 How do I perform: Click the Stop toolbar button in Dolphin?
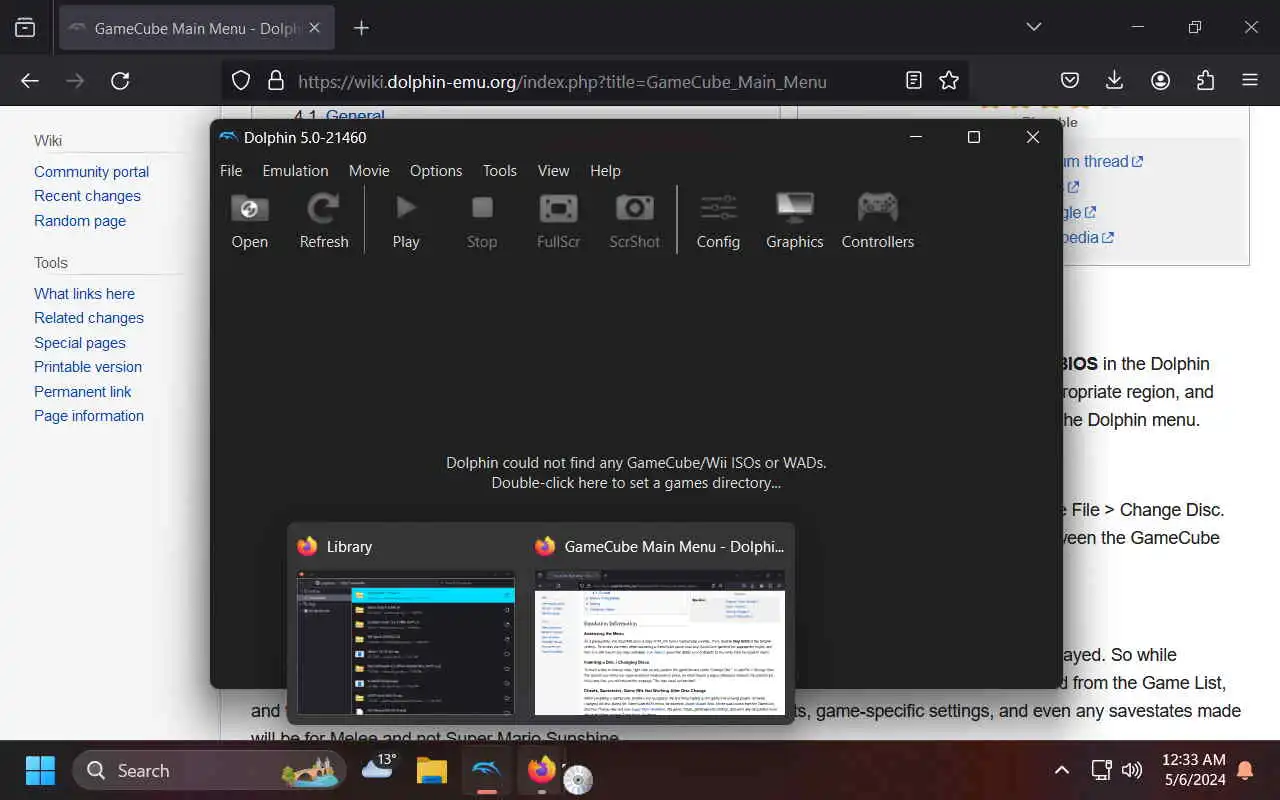coord(482,220)
